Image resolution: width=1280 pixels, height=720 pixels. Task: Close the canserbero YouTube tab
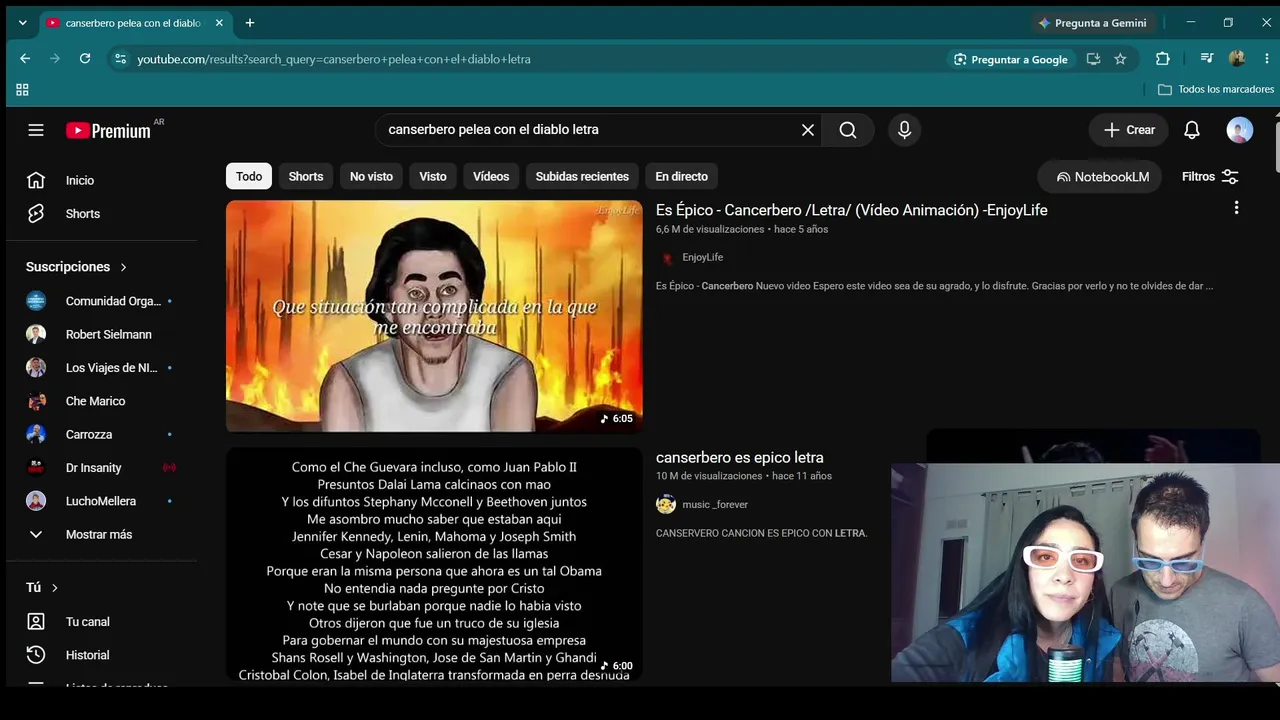click(x=221, y=23)
